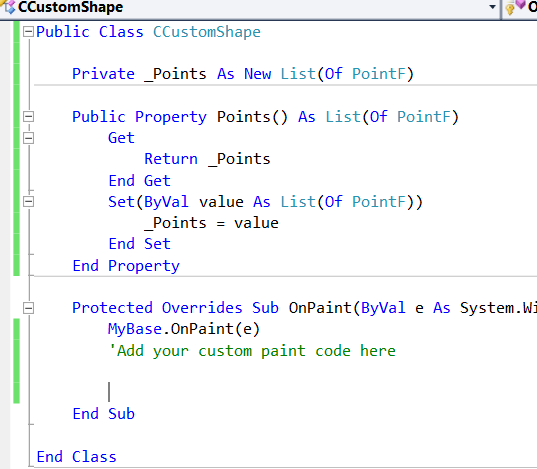Click Points() property name
Screen dimensions: 537x469
pyautogui.click(x=252, y=117)
